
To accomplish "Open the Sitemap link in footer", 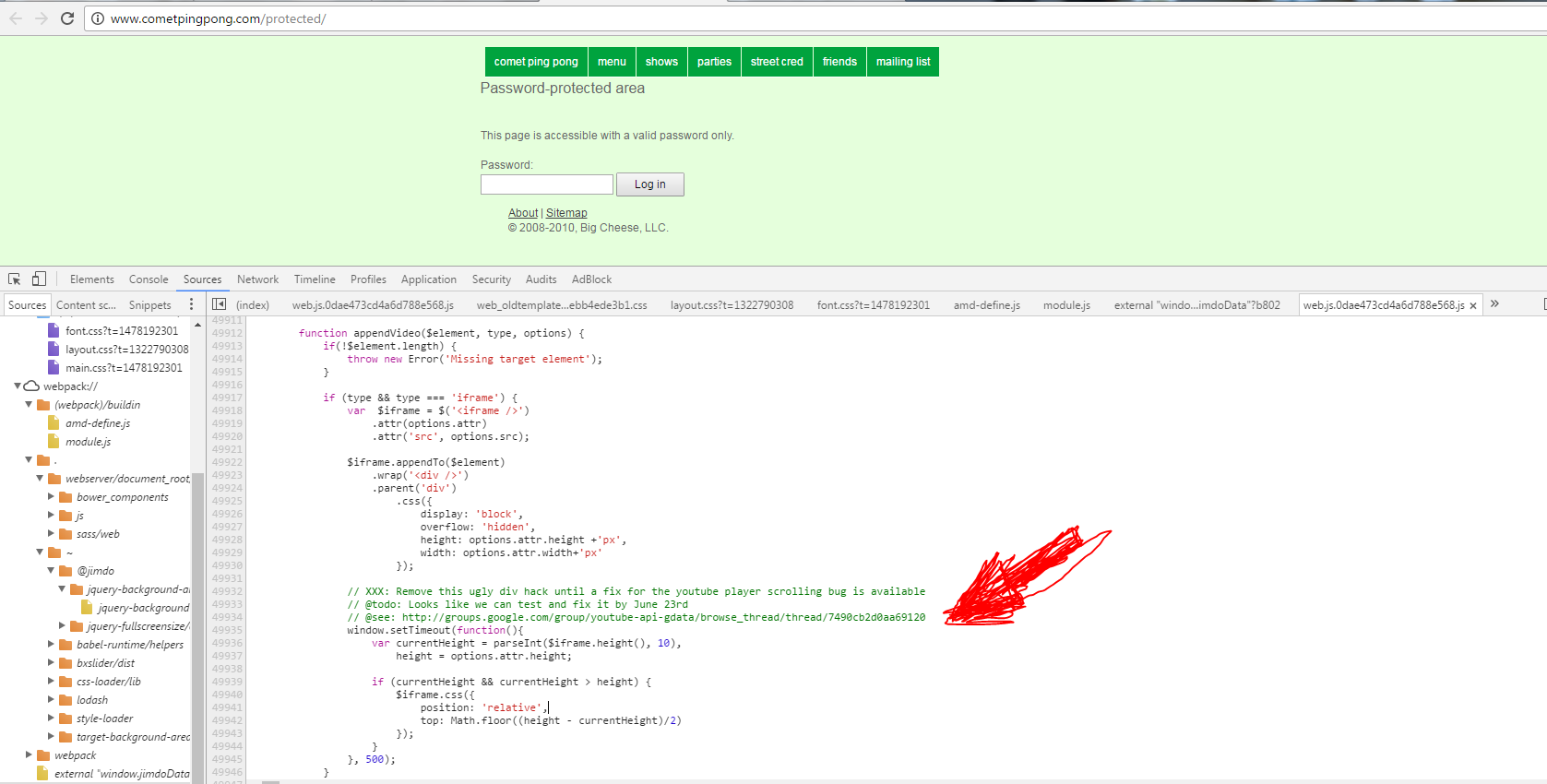I will click(x=566, y=213).
